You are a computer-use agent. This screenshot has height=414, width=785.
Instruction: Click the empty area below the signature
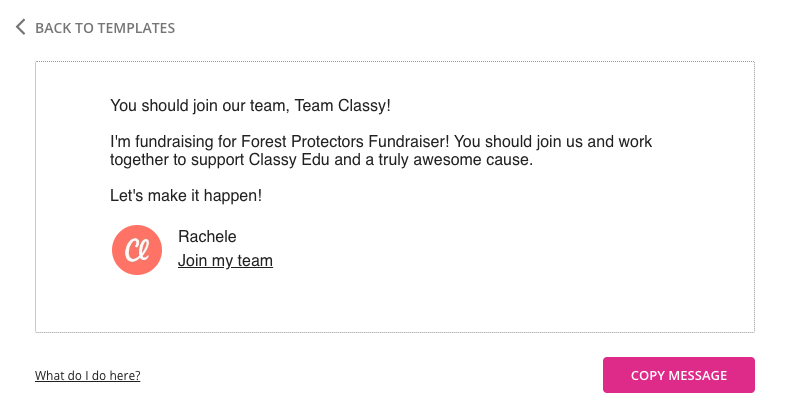395,303
